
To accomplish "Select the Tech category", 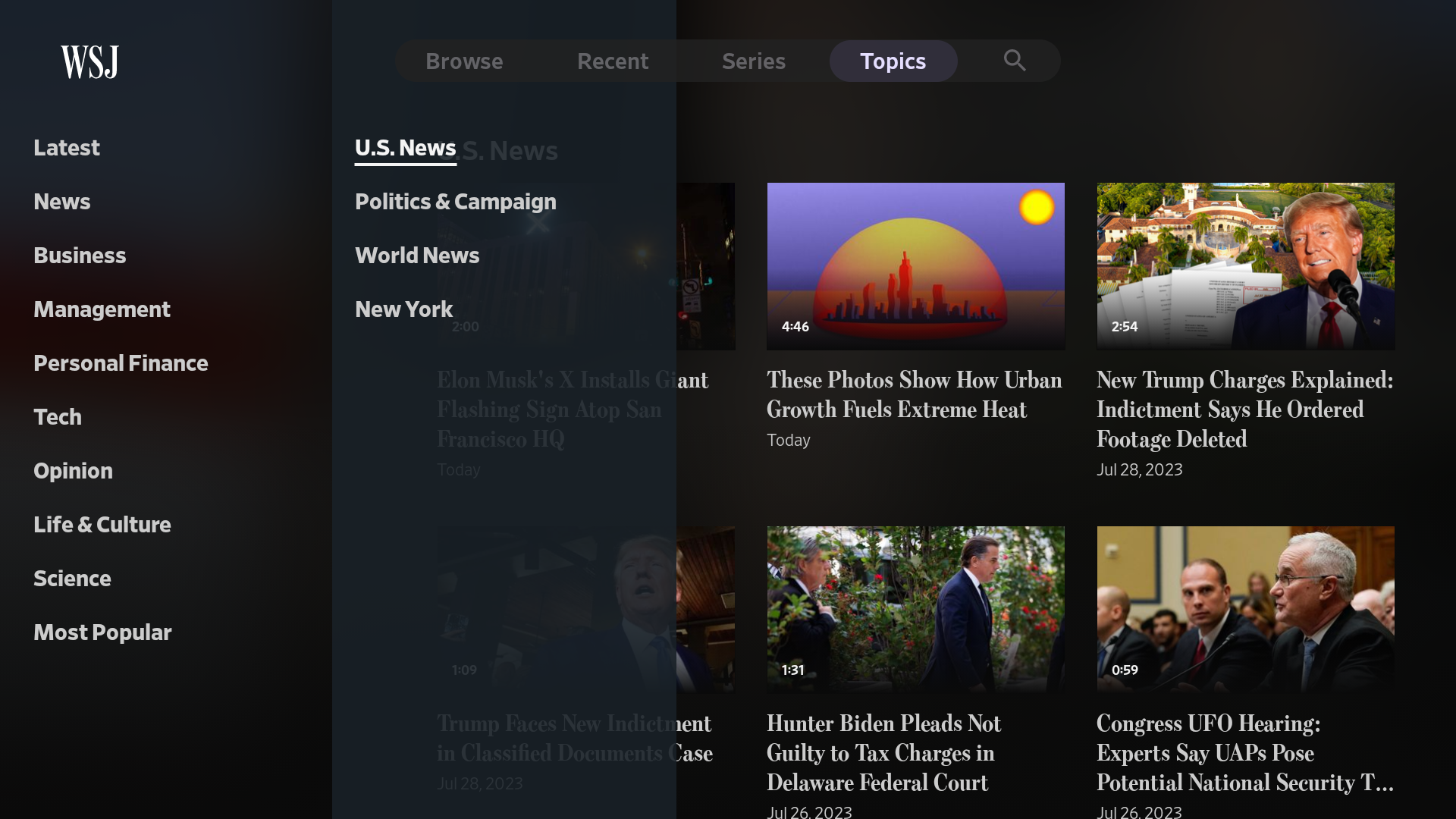I will coord(58,416).
